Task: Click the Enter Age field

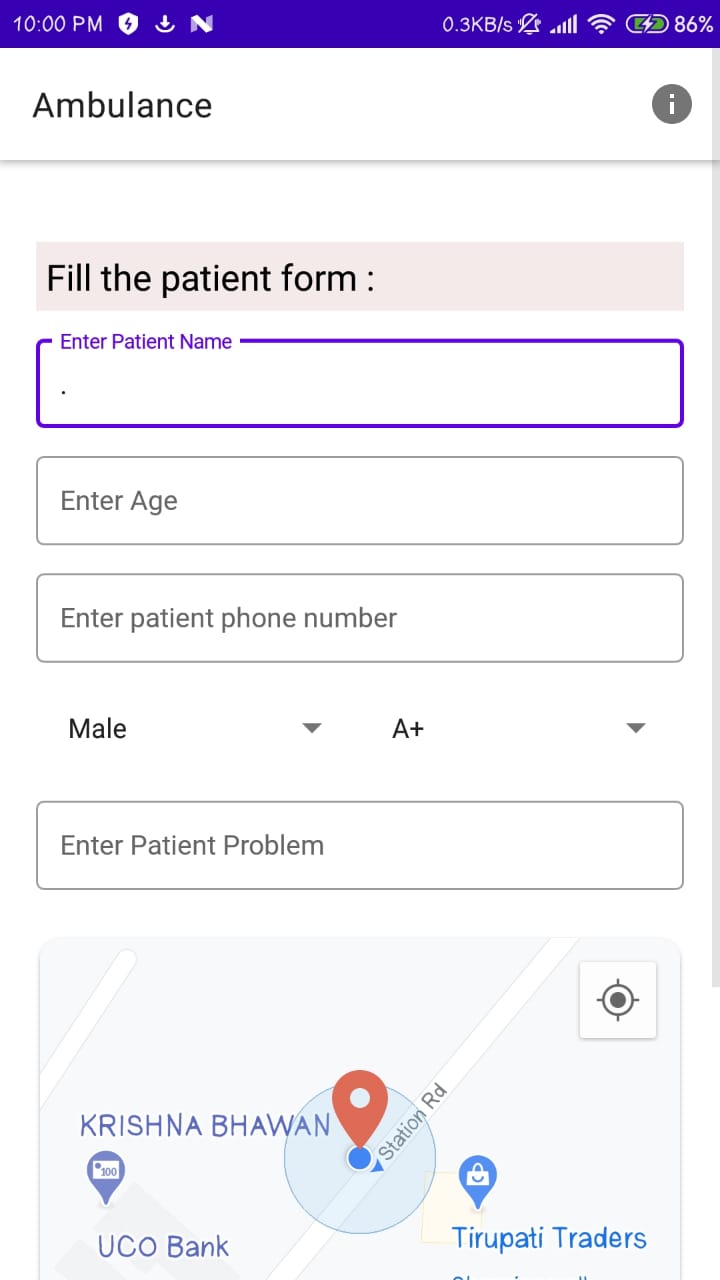Action: (360, 501)
